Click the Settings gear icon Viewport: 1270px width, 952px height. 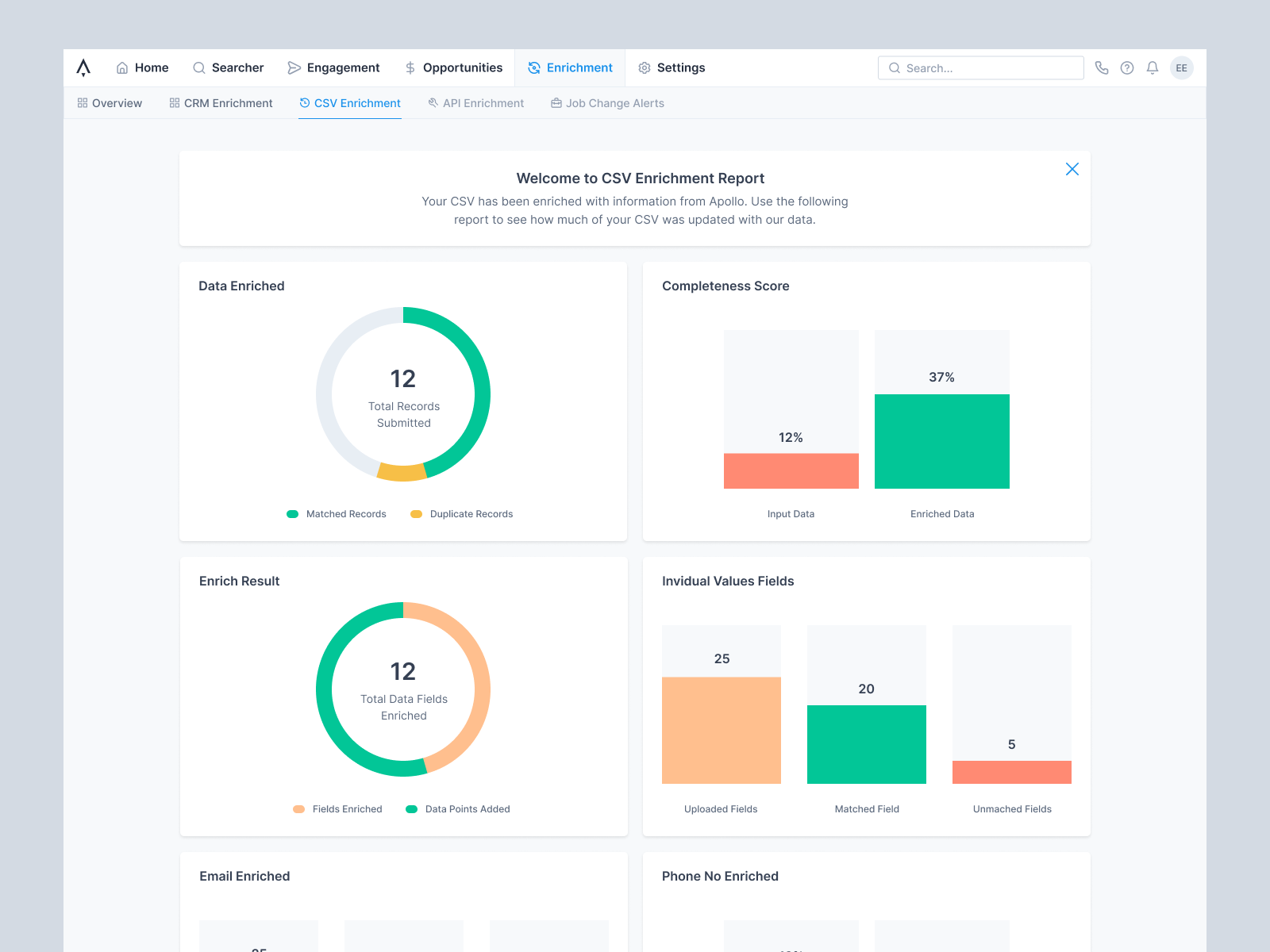pos(645,68)
